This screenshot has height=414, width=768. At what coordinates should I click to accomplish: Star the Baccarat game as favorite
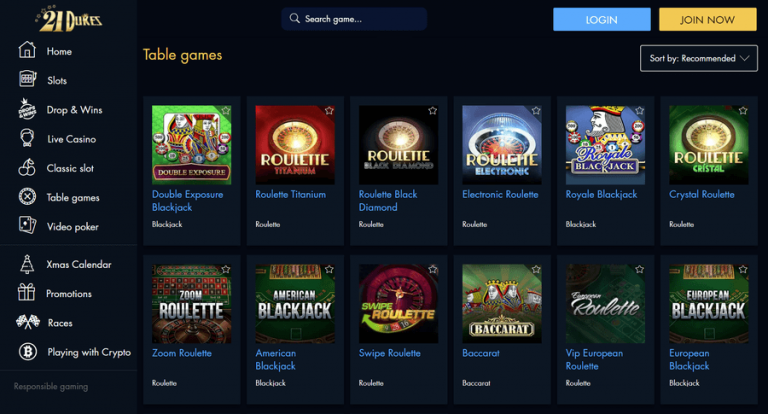[536, 269]
